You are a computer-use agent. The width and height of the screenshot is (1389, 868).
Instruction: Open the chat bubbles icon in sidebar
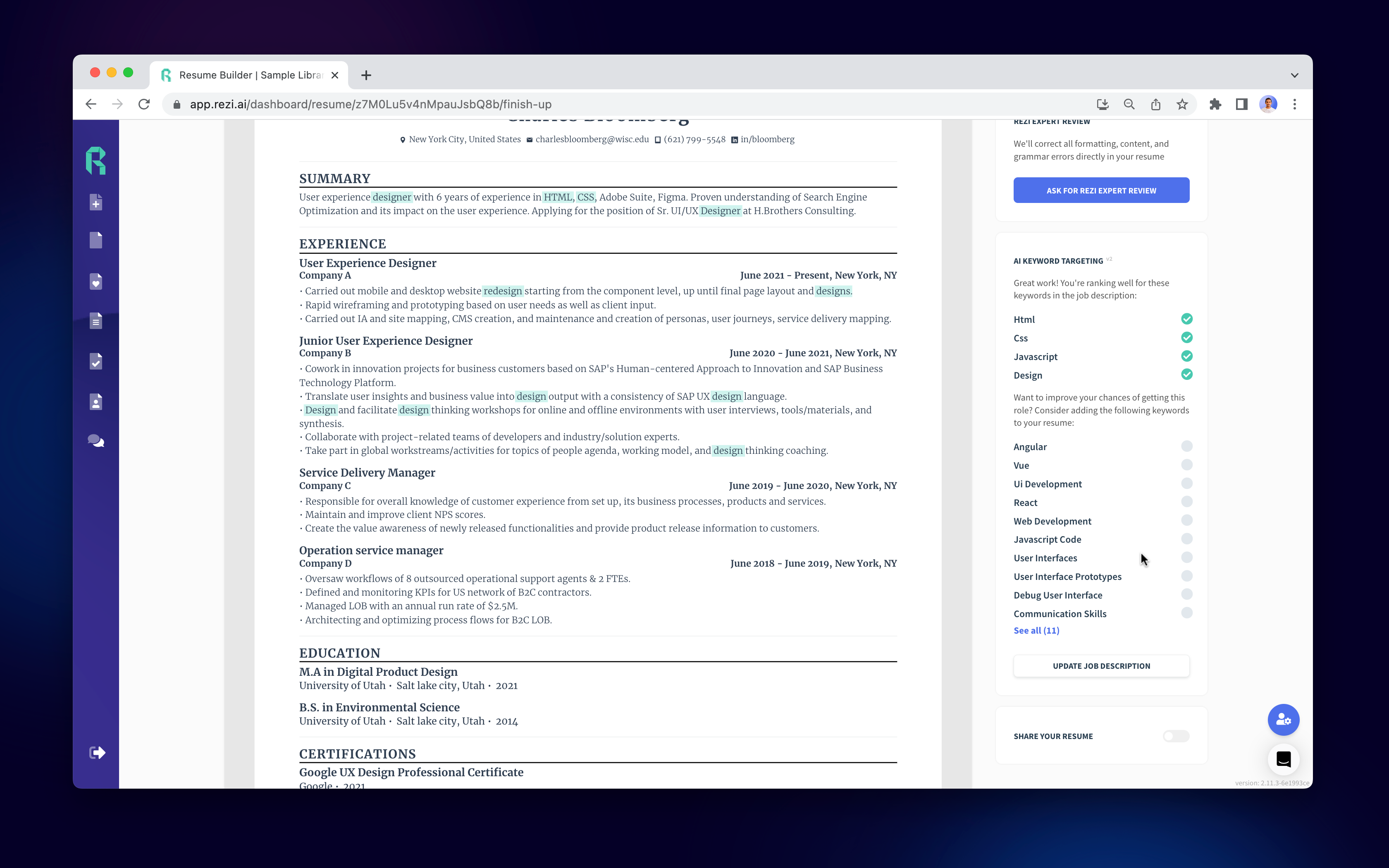[x=96, y=441]
